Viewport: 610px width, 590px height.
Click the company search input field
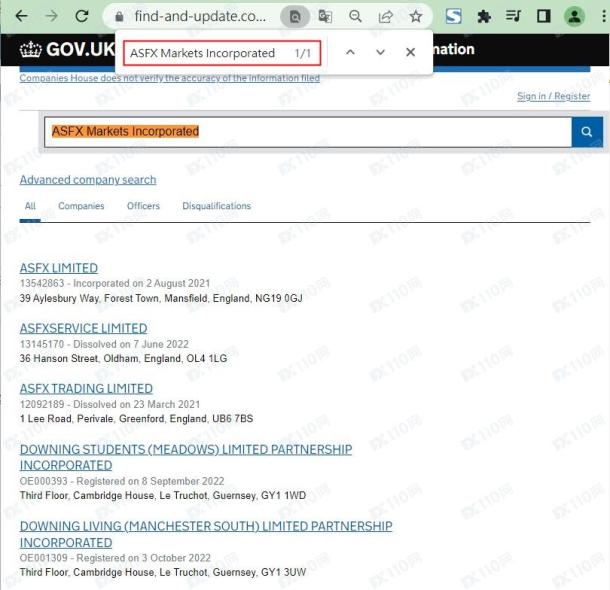(308, 132)
